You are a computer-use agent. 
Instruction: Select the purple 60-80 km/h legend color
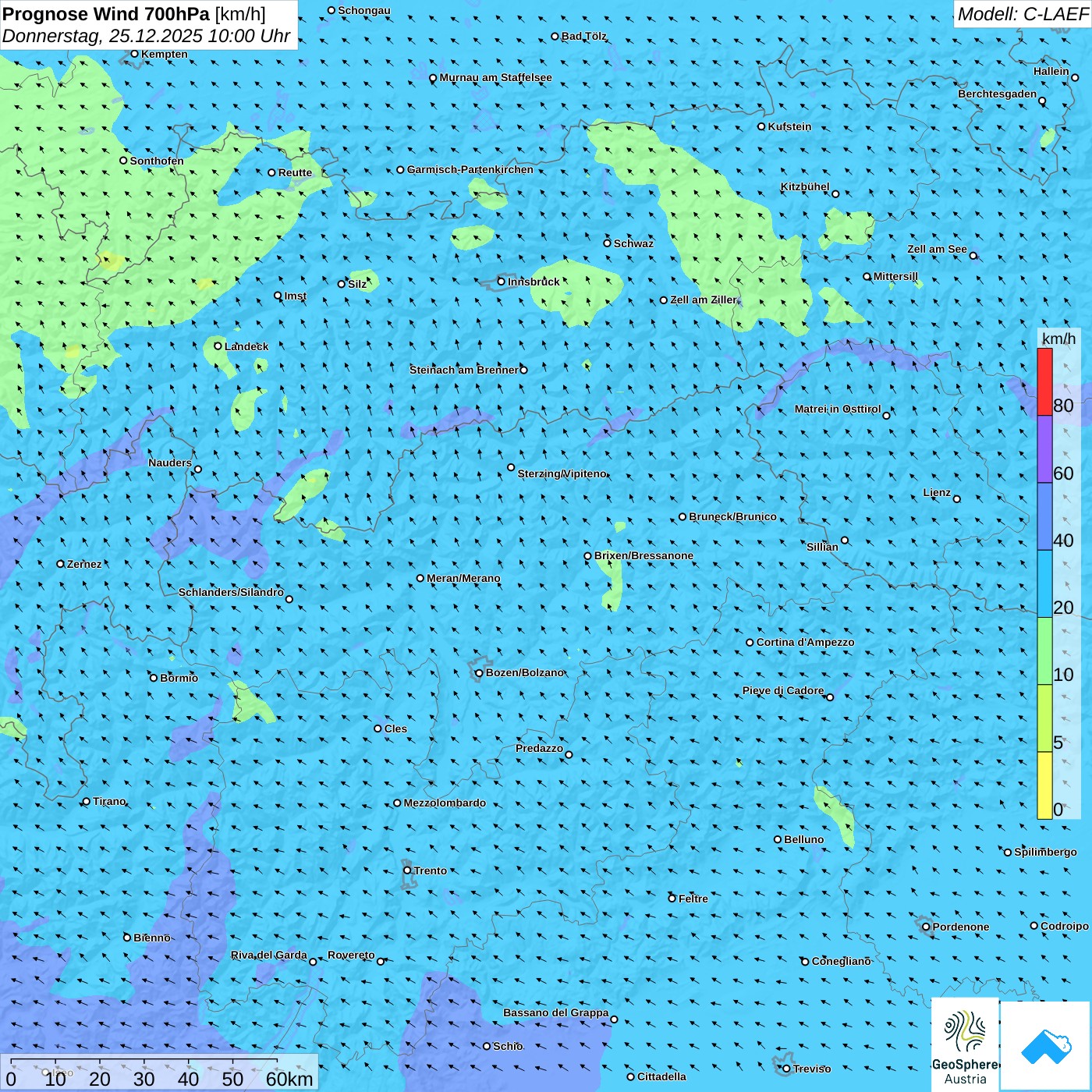point(1044,449)
